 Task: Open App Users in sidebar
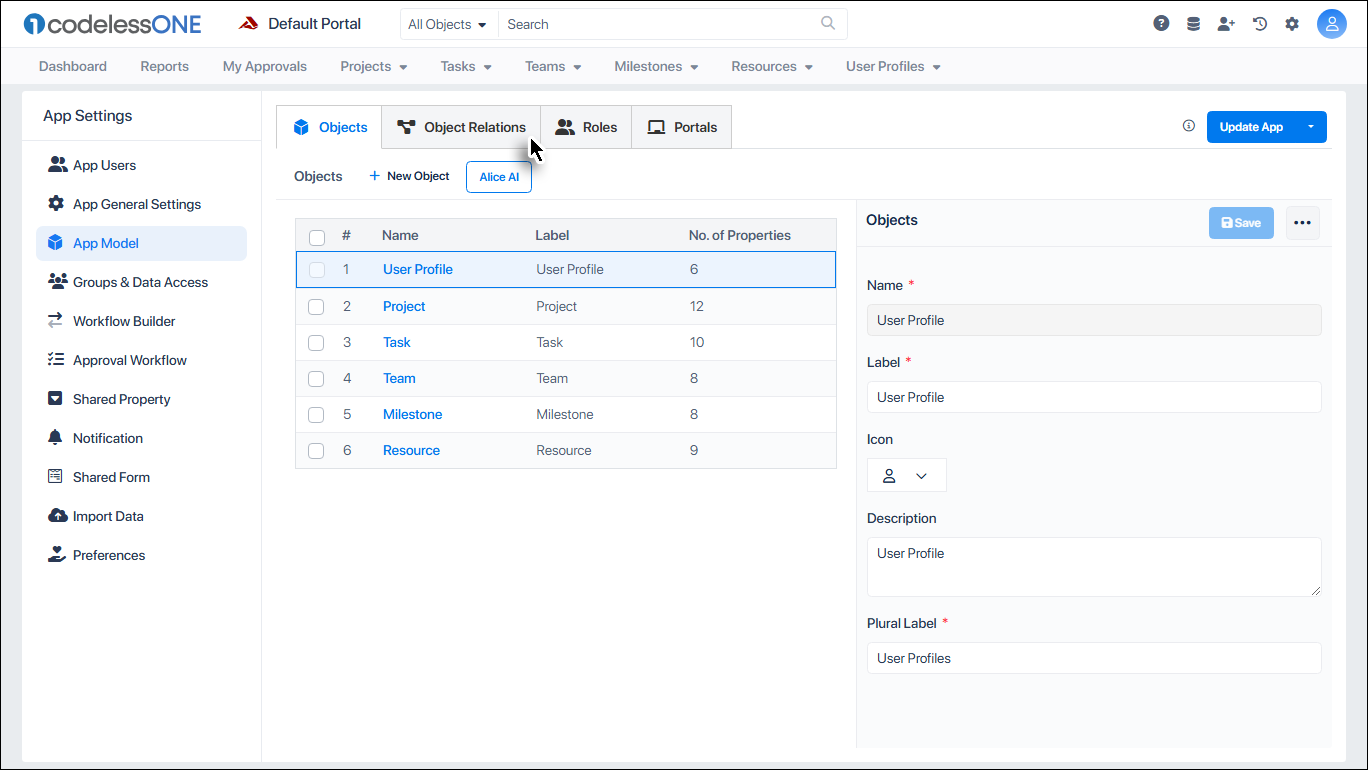(x=141, y=165)
